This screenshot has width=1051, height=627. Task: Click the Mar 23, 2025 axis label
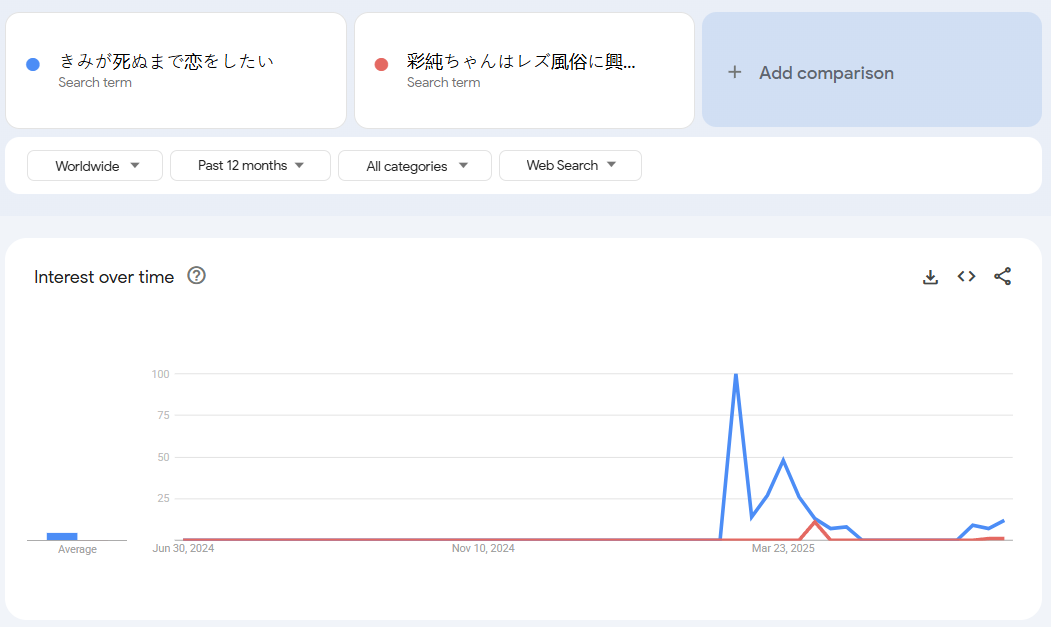pyautogui.click(x=783, y=549)
